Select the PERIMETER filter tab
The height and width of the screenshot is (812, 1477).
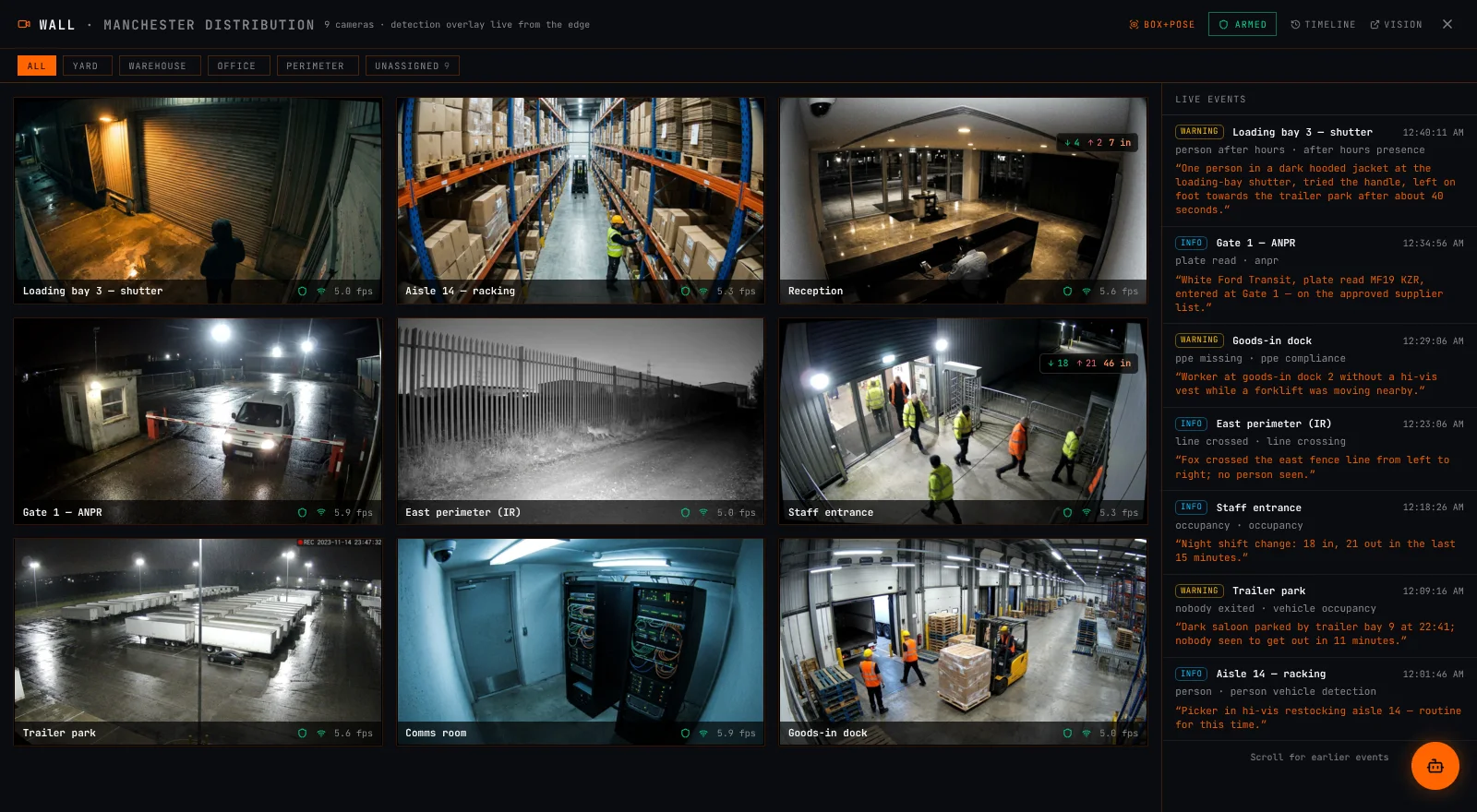tap(317, 66)
